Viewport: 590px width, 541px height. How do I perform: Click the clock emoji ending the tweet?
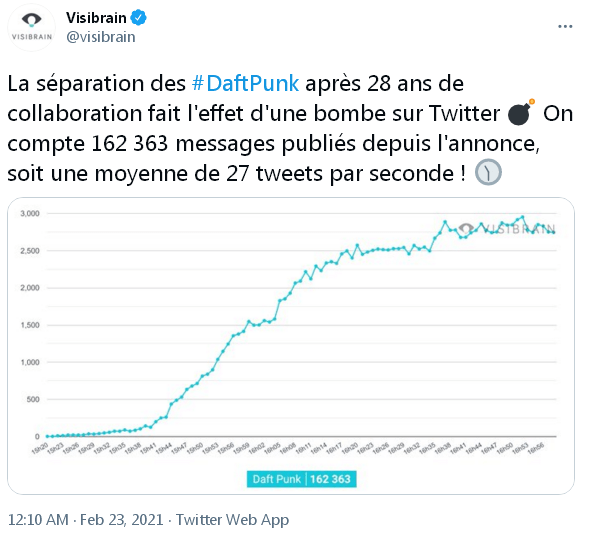488,172
